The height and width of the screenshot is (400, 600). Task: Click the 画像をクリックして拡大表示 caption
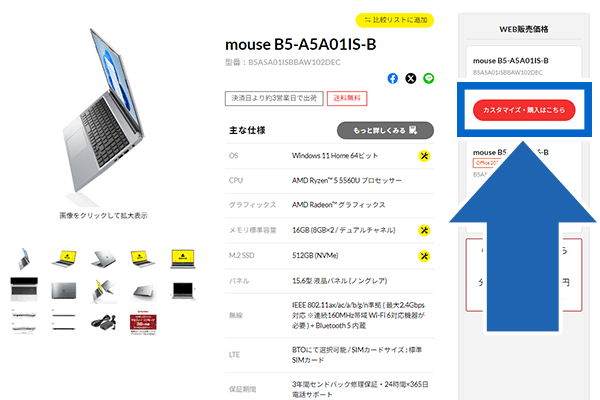click(x=103, y=216)
